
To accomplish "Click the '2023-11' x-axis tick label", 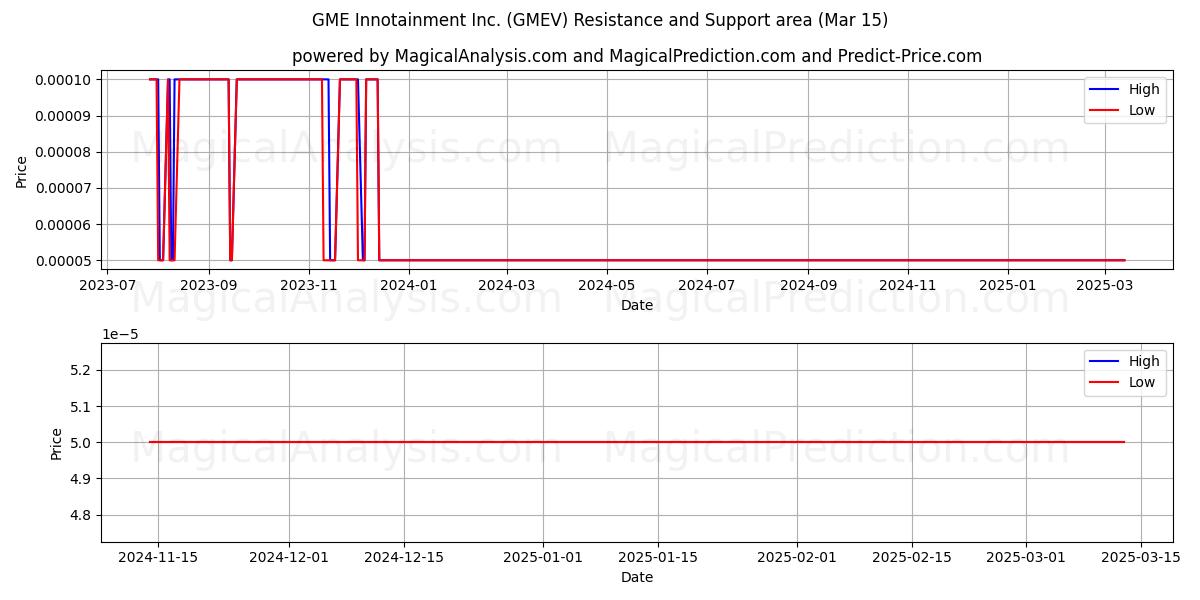I will [309, 285].
